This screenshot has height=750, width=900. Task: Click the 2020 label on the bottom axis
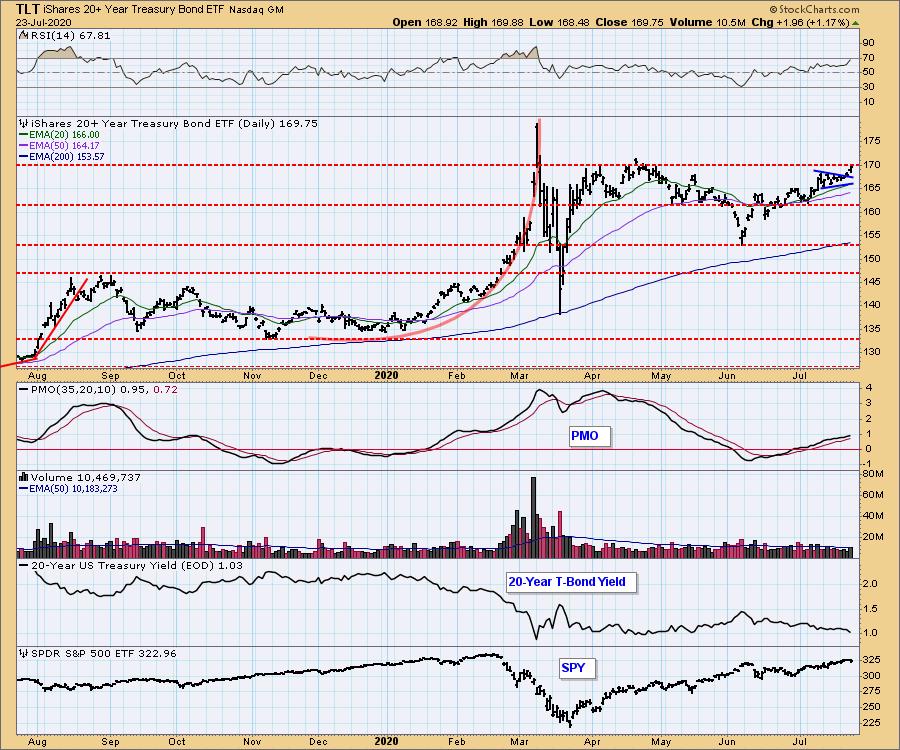point(386,741)
